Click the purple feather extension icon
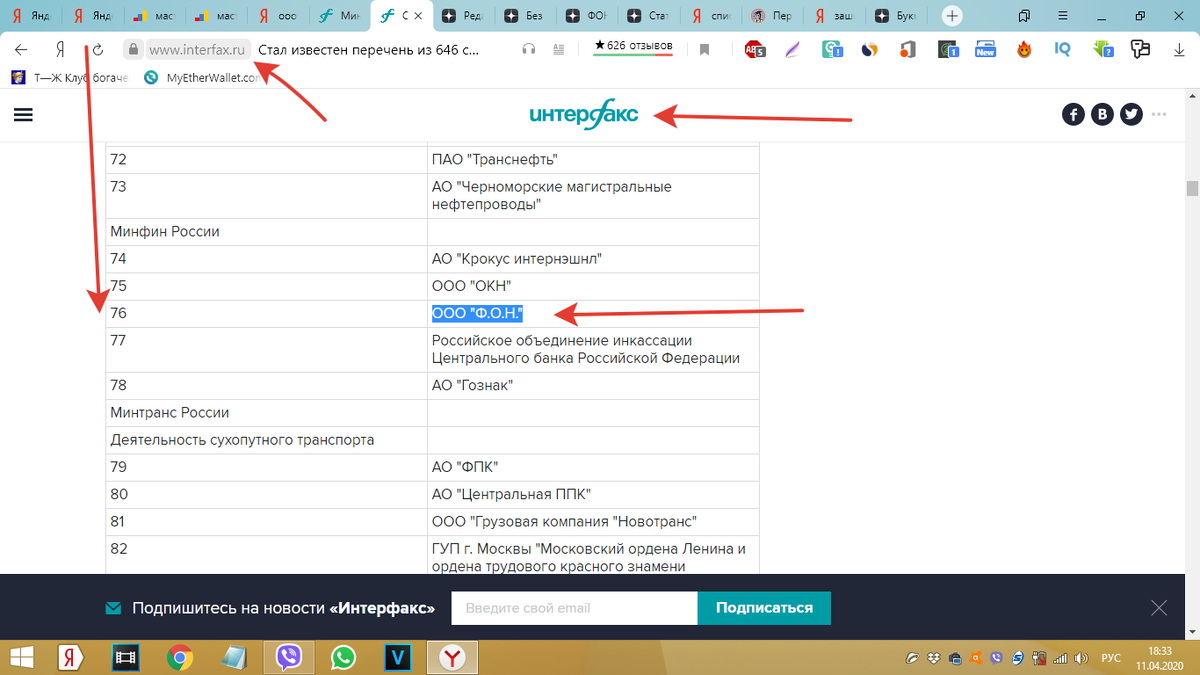1200x675 pixels. tap(793, 49)
